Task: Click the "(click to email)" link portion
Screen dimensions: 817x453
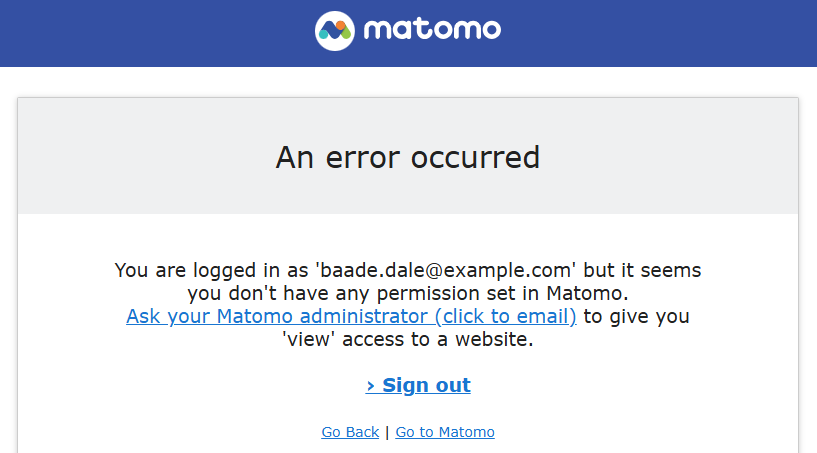Action: coord(505,317)
